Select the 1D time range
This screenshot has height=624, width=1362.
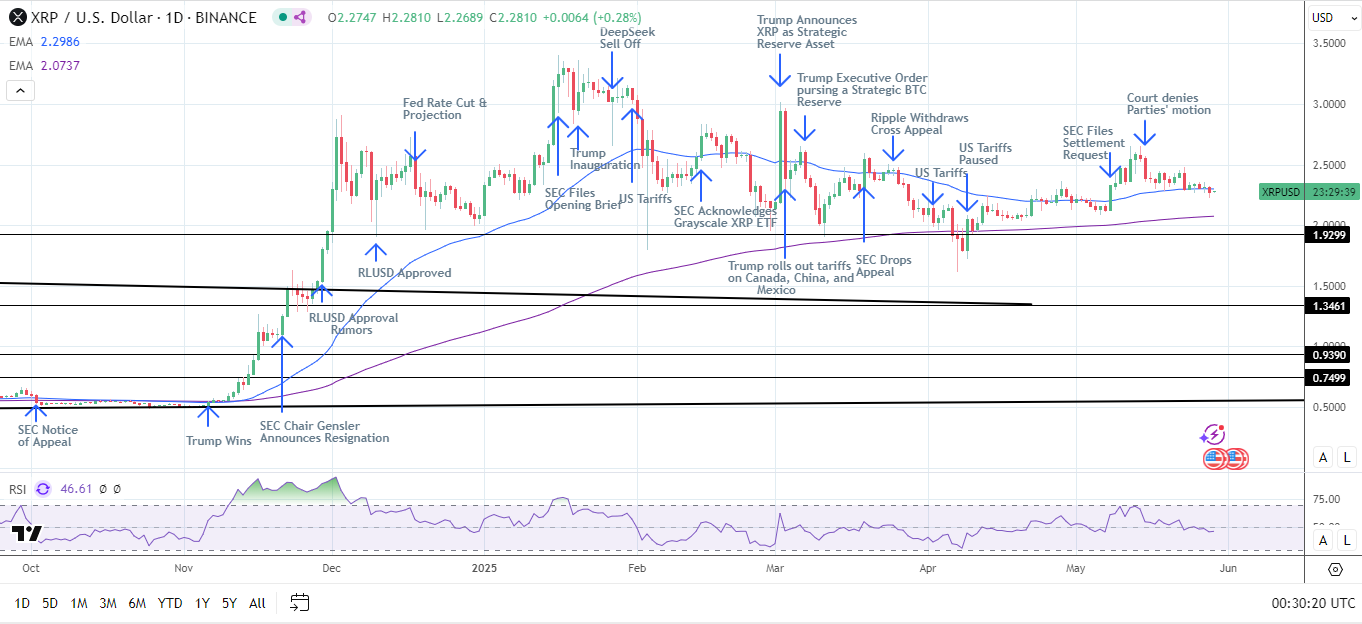[x=22, y=603]
